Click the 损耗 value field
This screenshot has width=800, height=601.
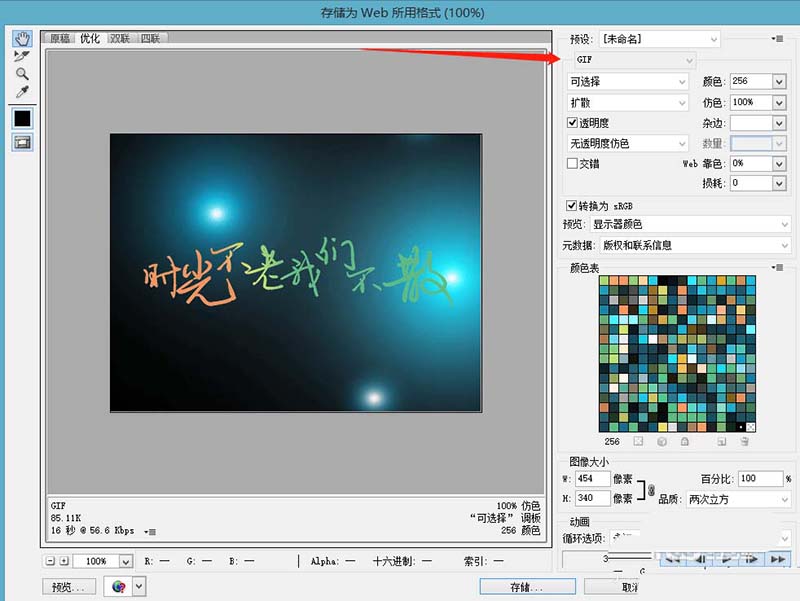tap(751, 183)
